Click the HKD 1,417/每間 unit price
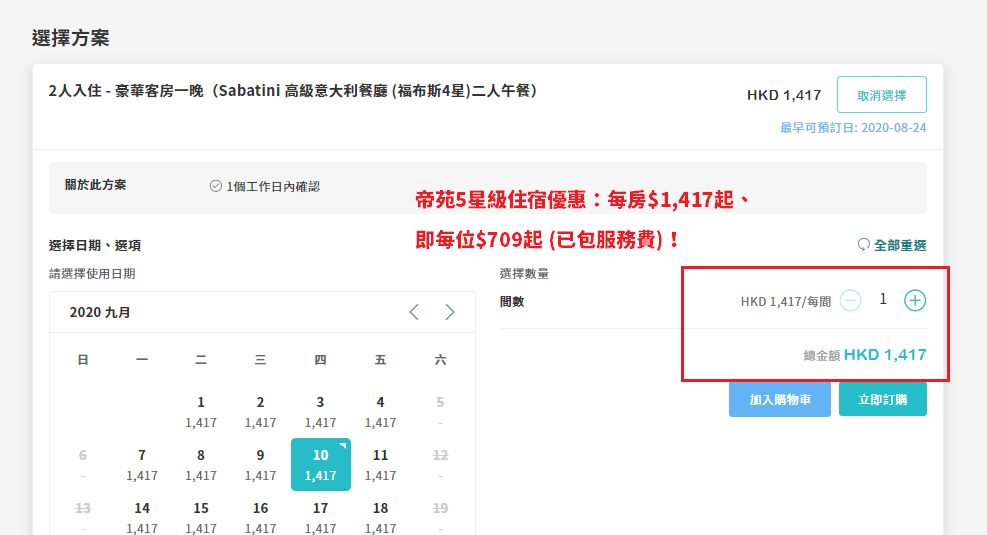The image size is (987, 535). pyautogui.click(x=786, y=301)
